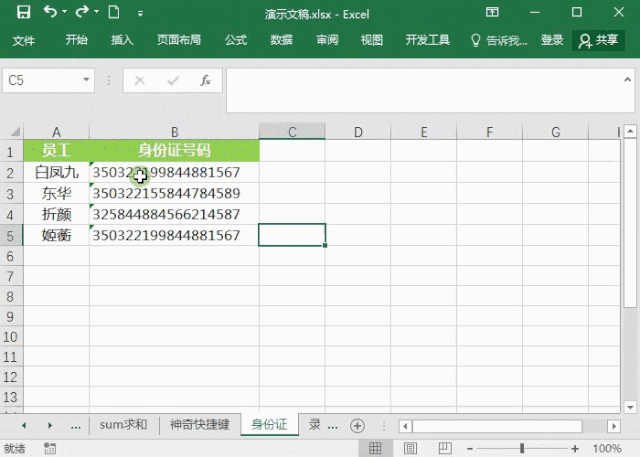Add a new sheet with the plus icon
The image size is (640, 457).
click(357, 426)
